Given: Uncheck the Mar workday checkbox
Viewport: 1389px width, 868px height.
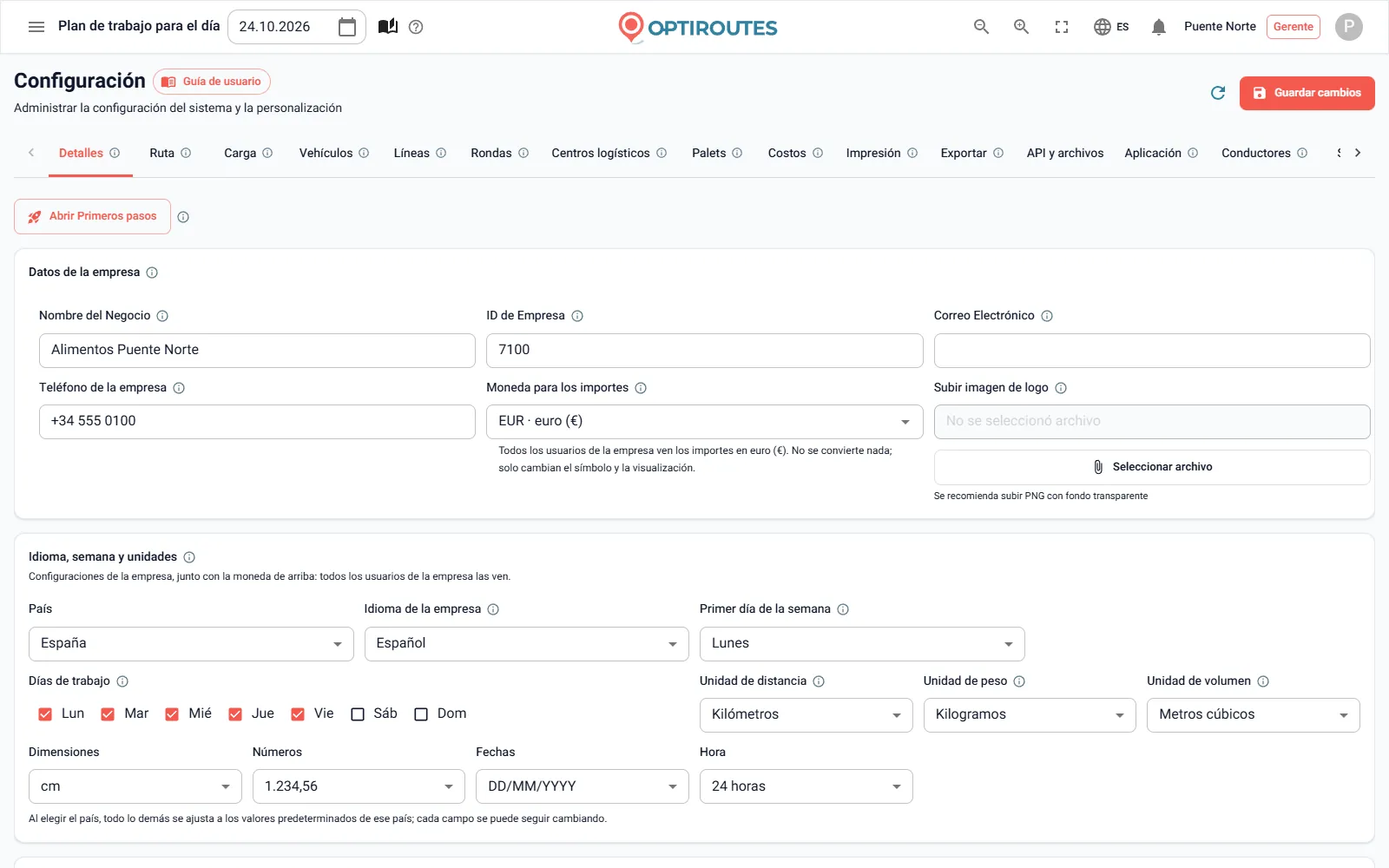Looking at the screenshot, I should (108, 714).
